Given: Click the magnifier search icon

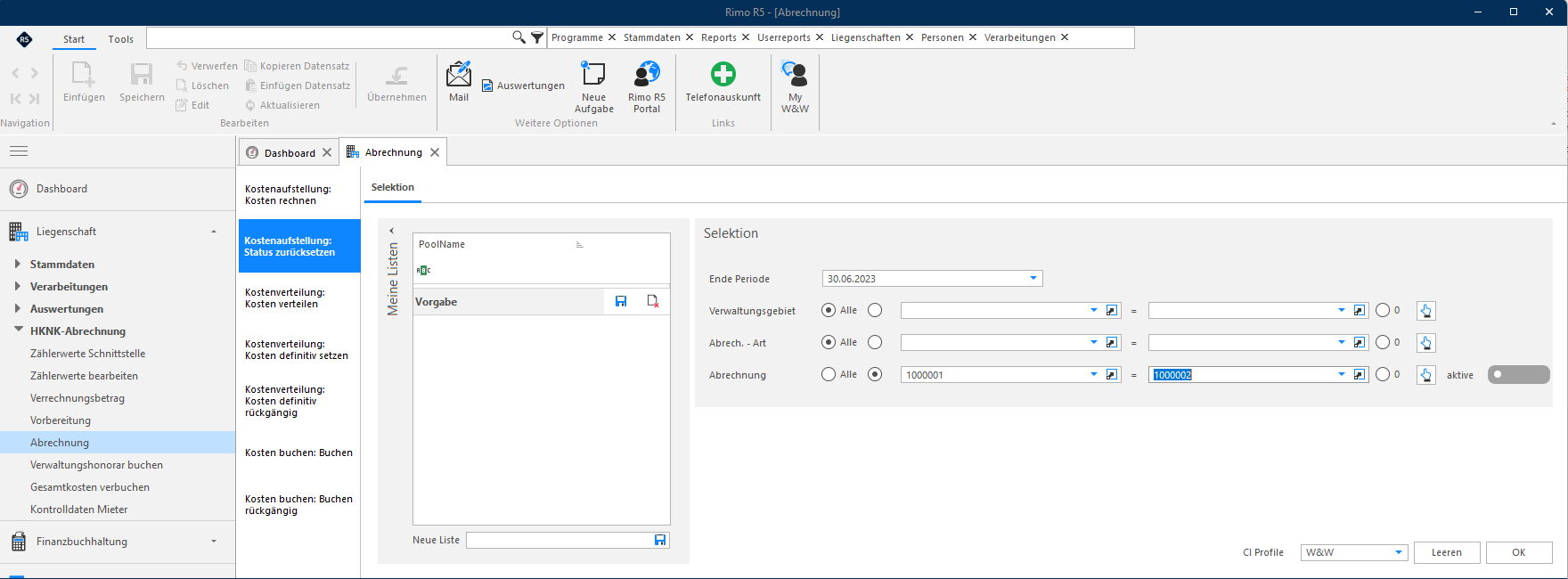Looking at the screenshot, I should click(x=519, y=37).
